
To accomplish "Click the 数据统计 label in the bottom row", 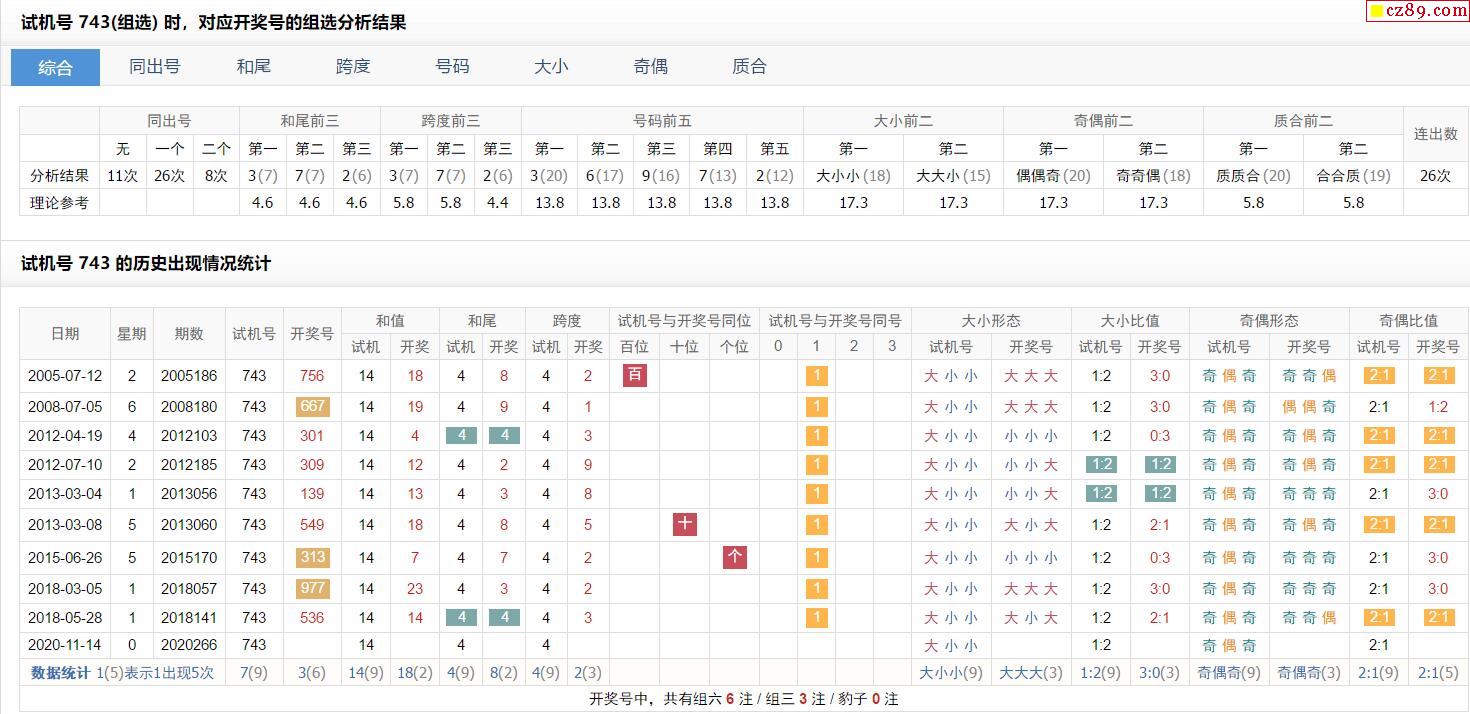I will [x=60, y=673].
